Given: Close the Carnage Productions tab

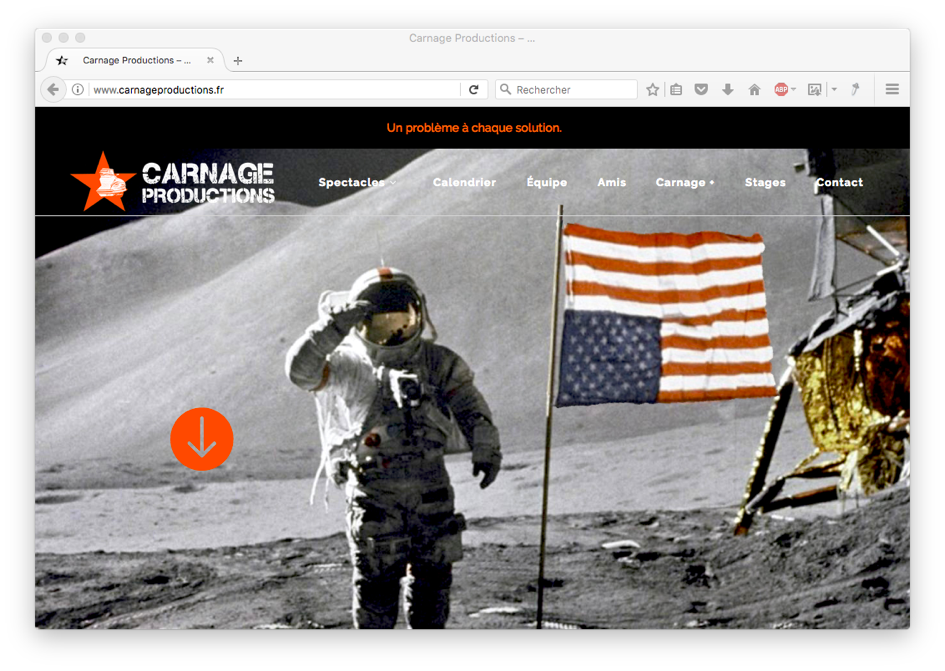Looking at the screenshot, I should pyautogui.click(x=210, y=60).
